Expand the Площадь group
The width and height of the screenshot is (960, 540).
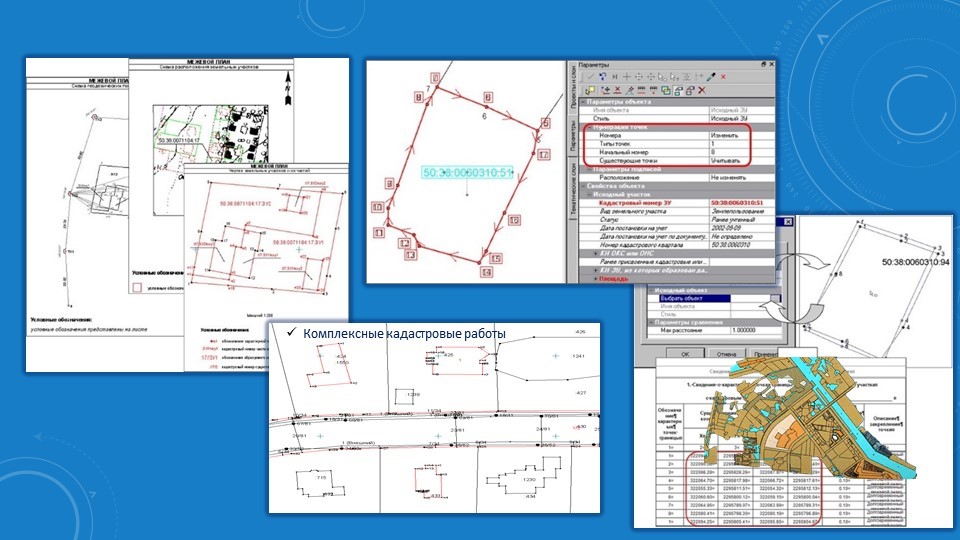(x=596, y=279)
